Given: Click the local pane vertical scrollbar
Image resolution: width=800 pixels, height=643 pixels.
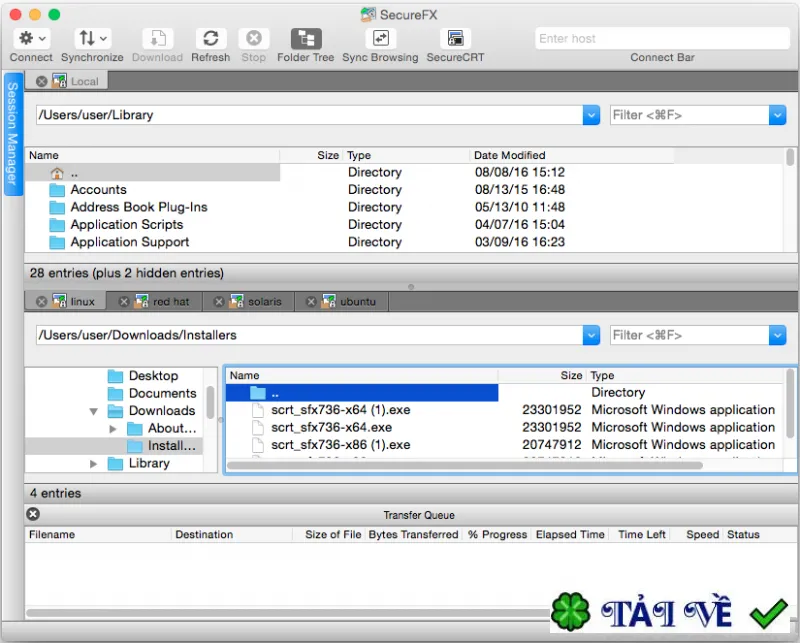Looking at the screenshot, I should [x=790, y=157].
